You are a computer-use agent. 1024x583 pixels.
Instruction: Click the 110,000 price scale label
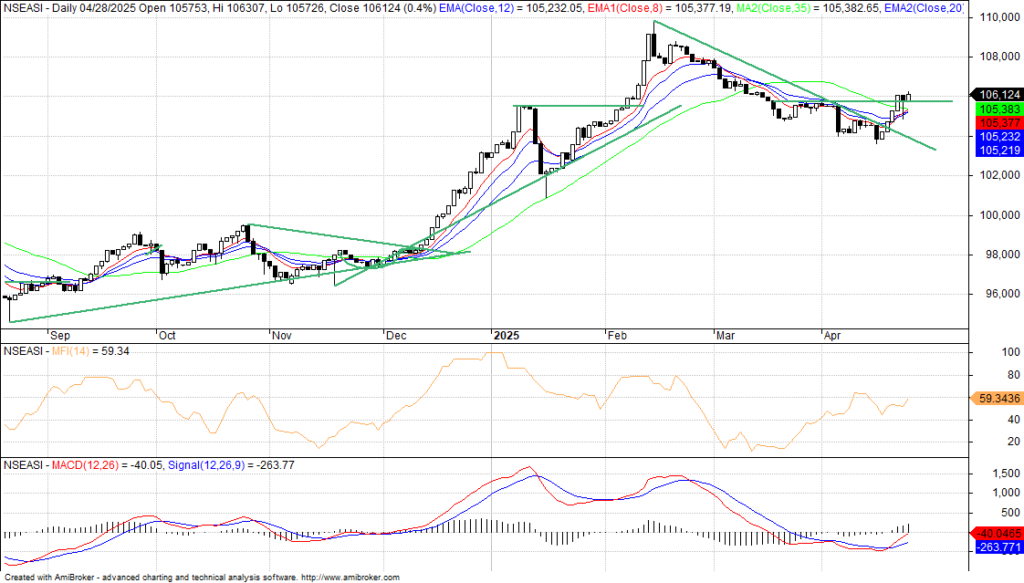click(x=1000, y=18)
